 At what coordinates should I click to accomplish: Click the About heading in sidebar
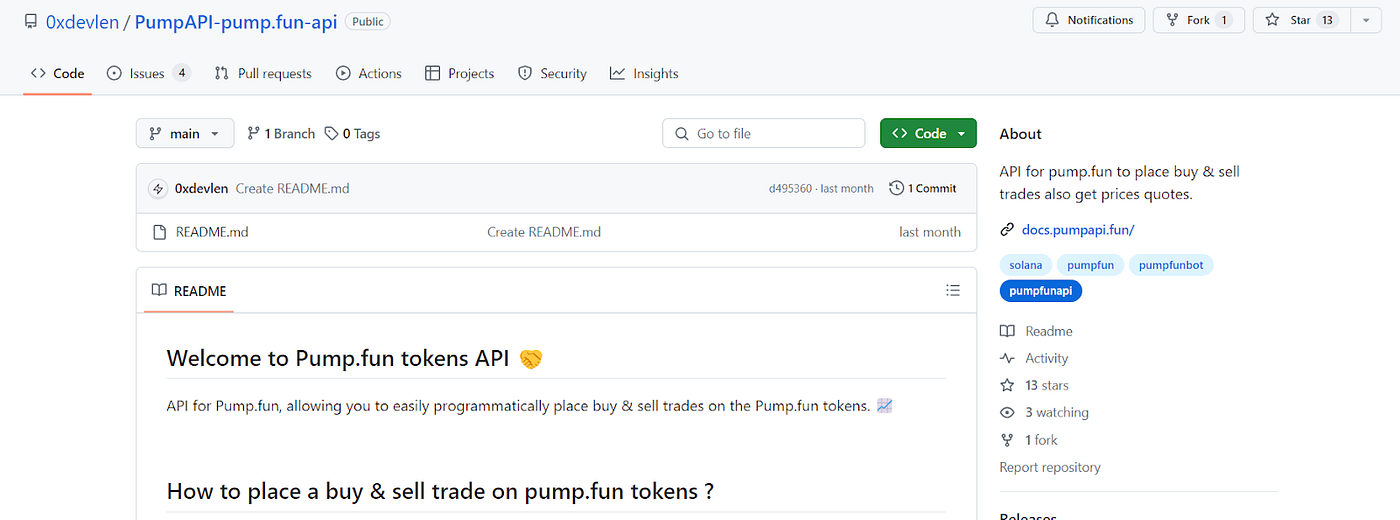coord(1020,133)
